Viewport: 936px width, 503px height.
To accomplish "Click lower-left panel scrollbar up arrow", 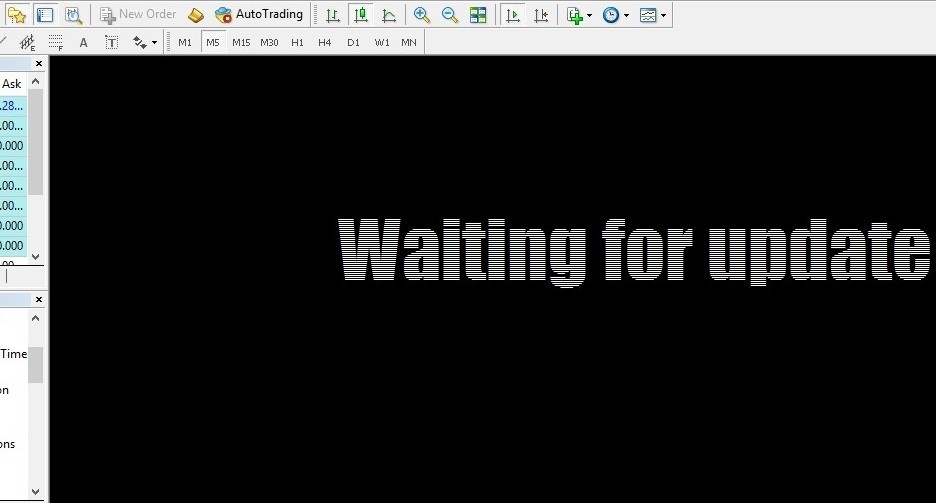I will [x=36, y=318].
